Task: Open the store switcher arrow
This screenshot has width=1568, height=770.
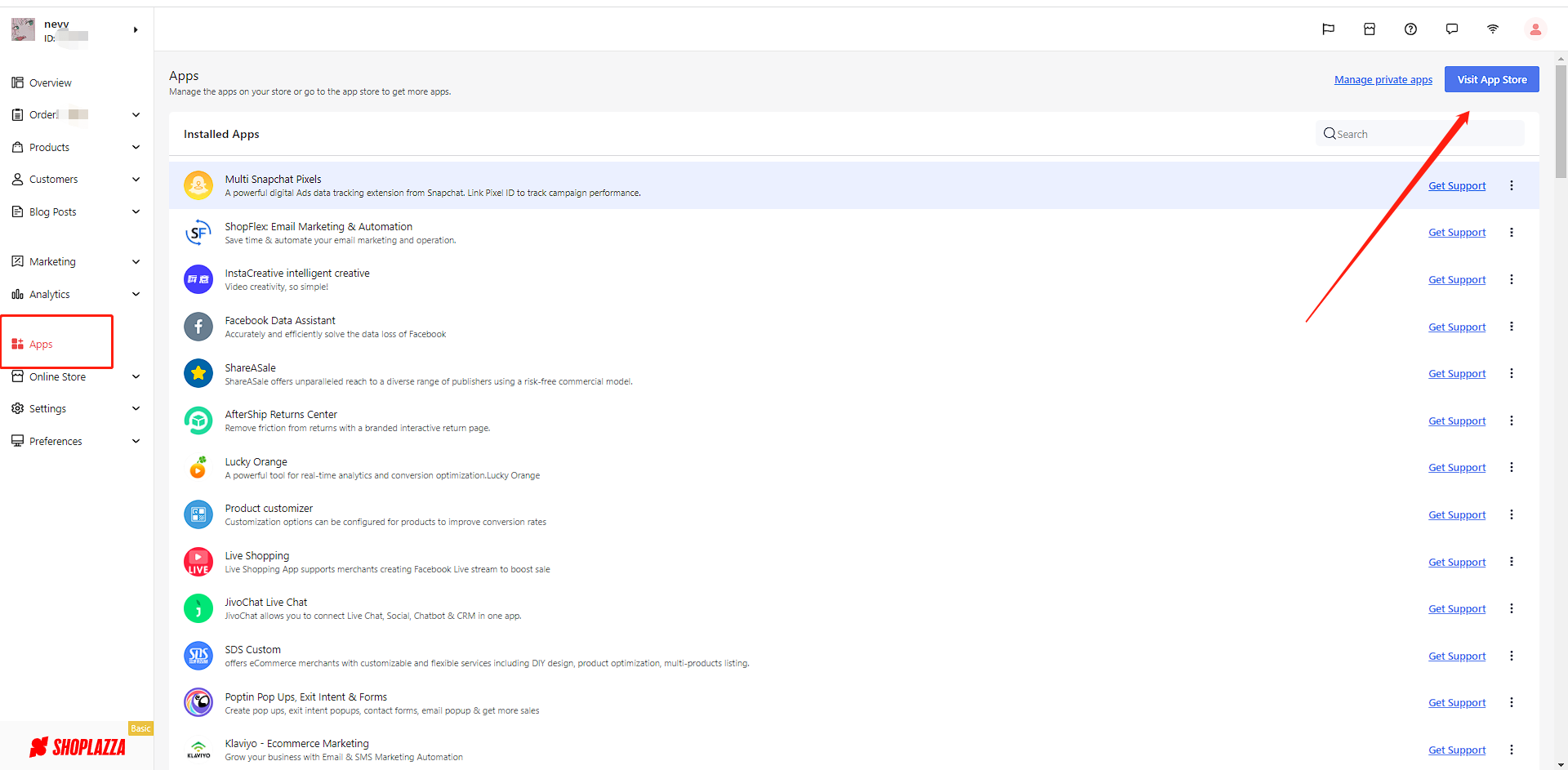Action: (x=136, y=30)
